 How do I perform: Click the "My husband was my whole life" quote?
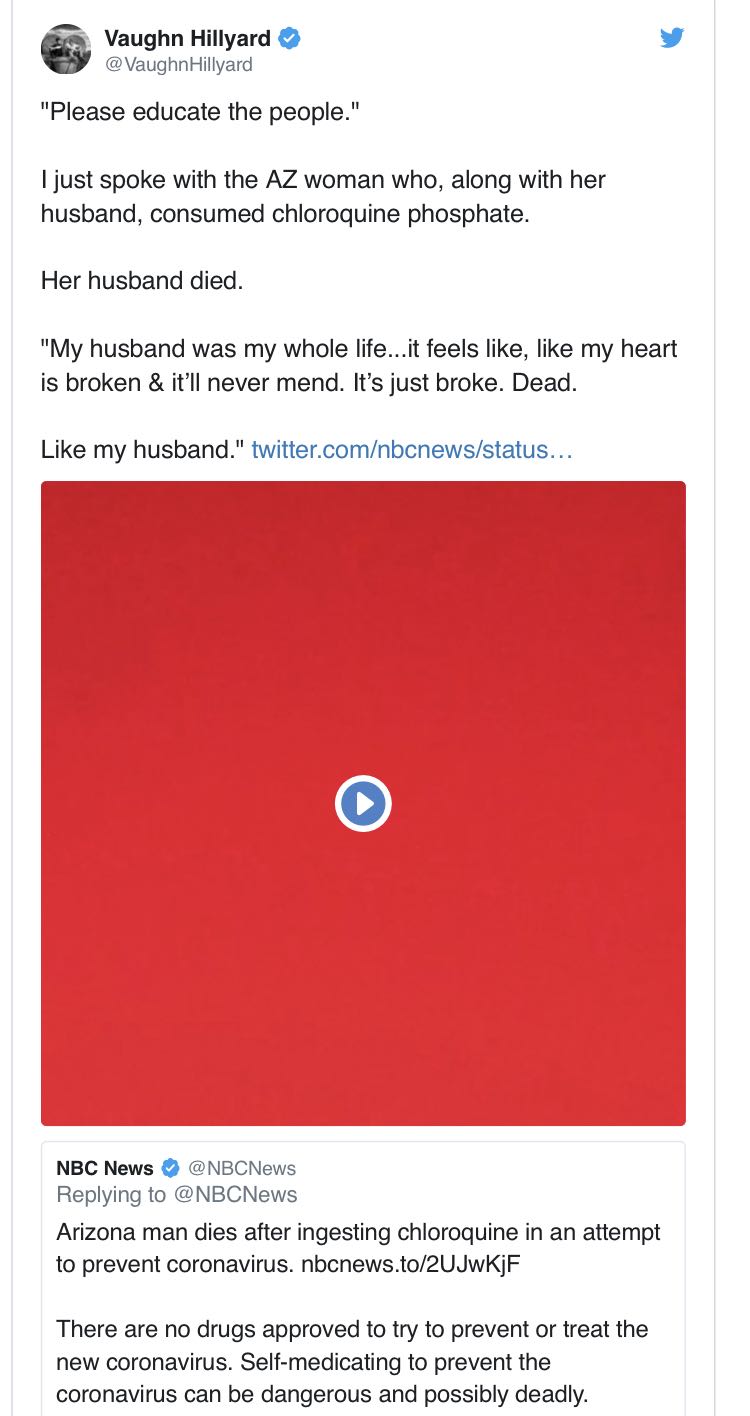(x=359, y=365)
